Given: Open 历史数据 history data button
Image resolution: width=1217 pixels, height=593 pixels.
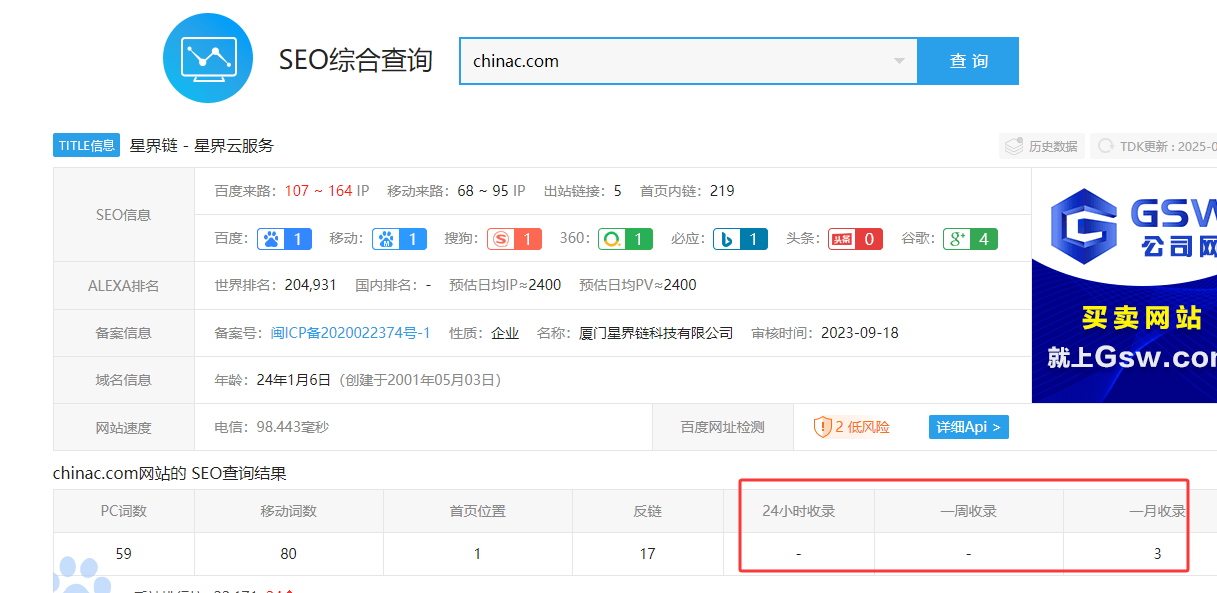Looking at the screenshot, I should pyautogui.click(x=1042, y=146).
